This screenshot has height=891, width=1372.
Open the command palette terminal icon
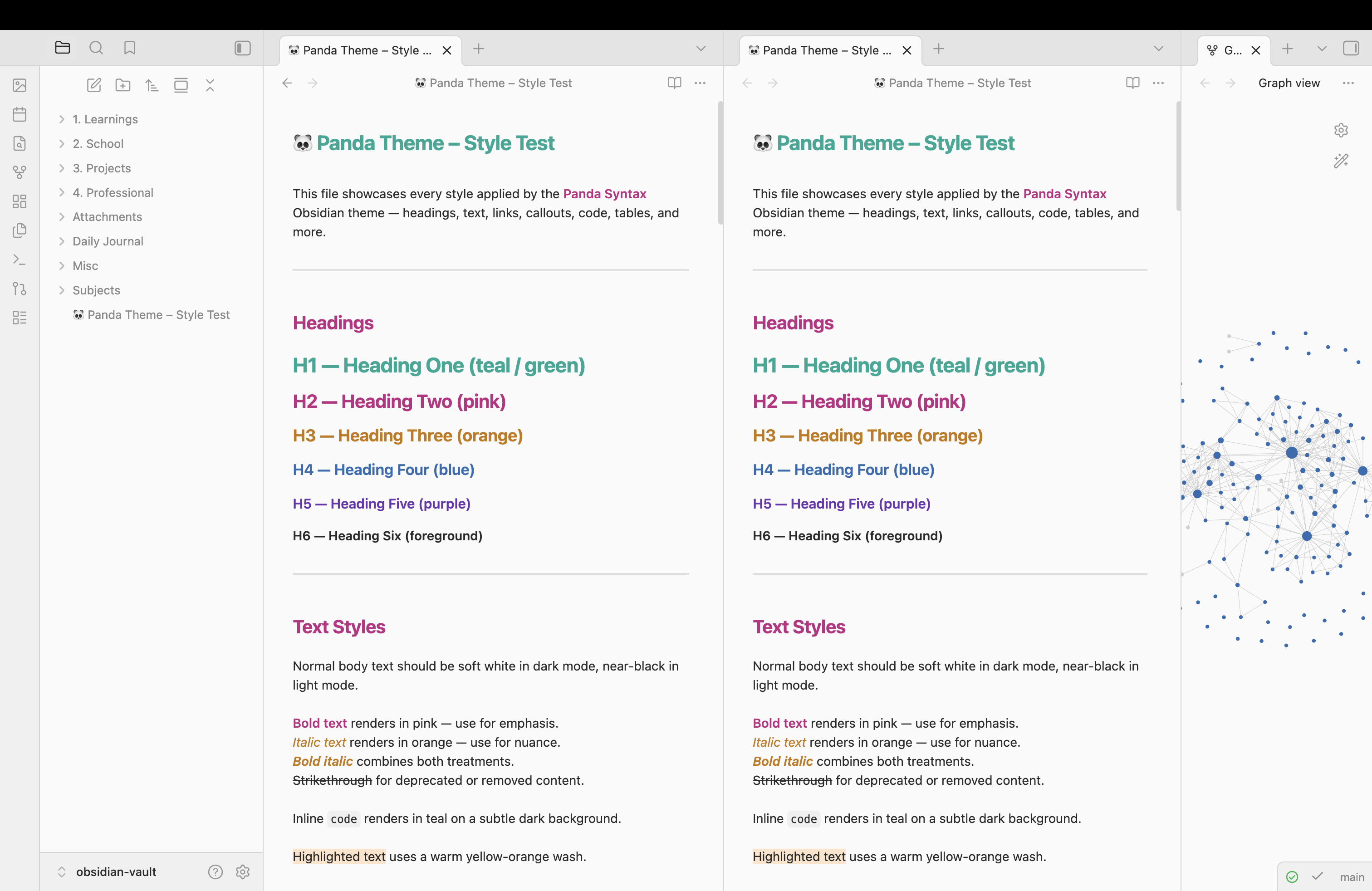click(x=20, y=259)
